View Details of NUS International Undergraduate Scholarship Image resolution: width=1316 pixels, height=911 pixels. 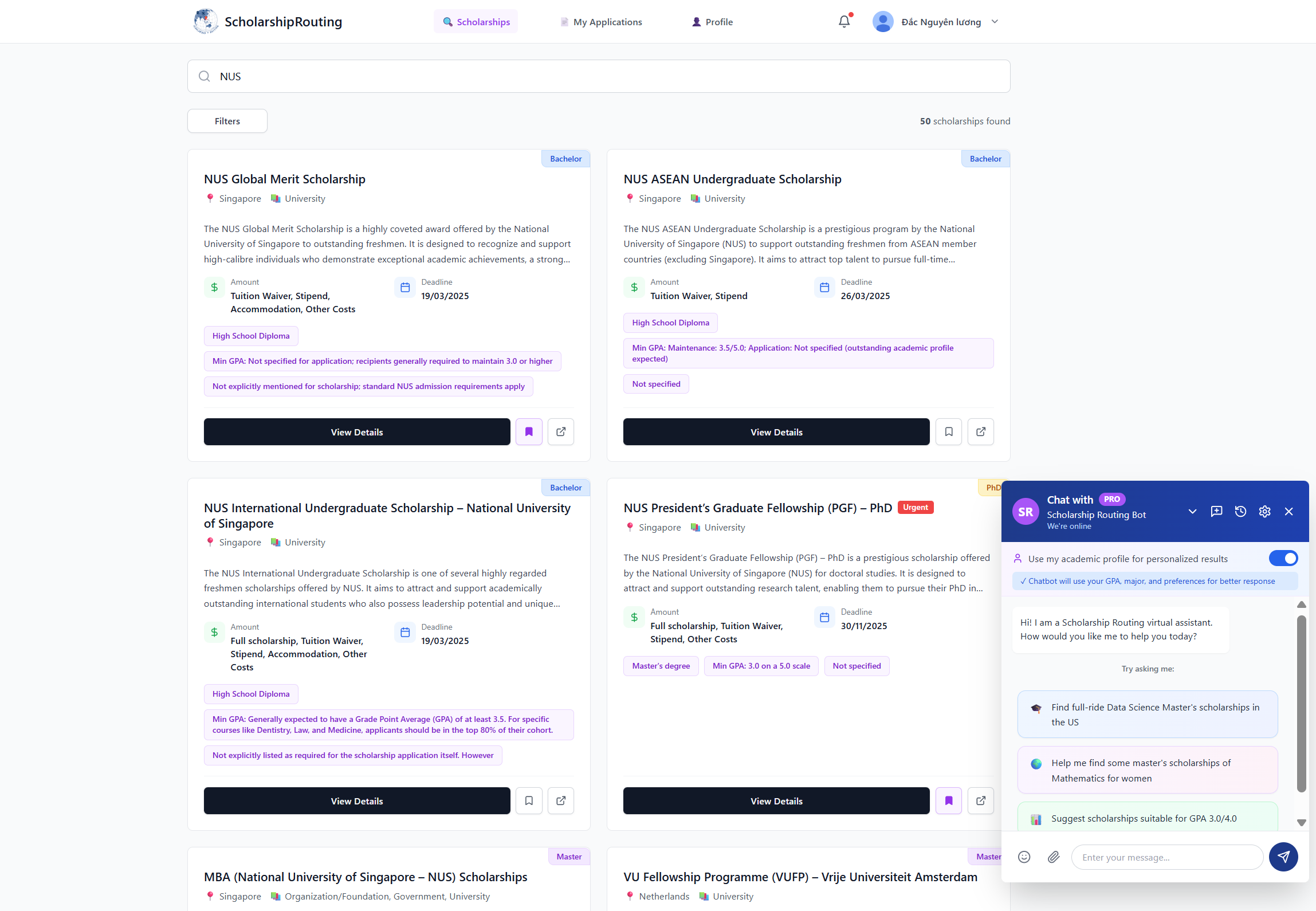pyautogui.click(x=357, y=801)
